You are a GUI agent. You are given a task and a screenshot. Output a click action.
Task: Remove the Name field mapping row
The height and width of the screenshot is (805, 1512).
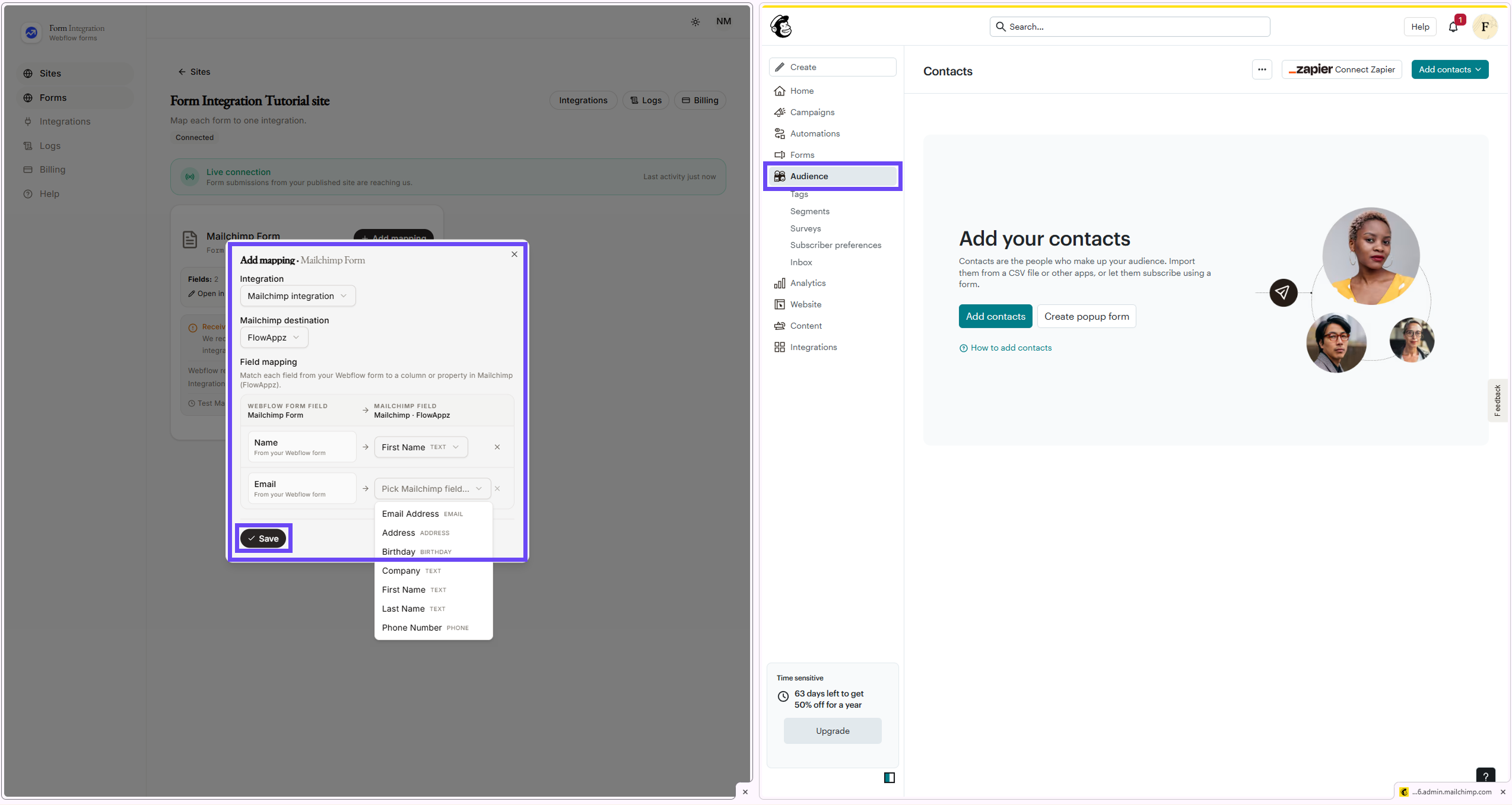pos(497,447)
